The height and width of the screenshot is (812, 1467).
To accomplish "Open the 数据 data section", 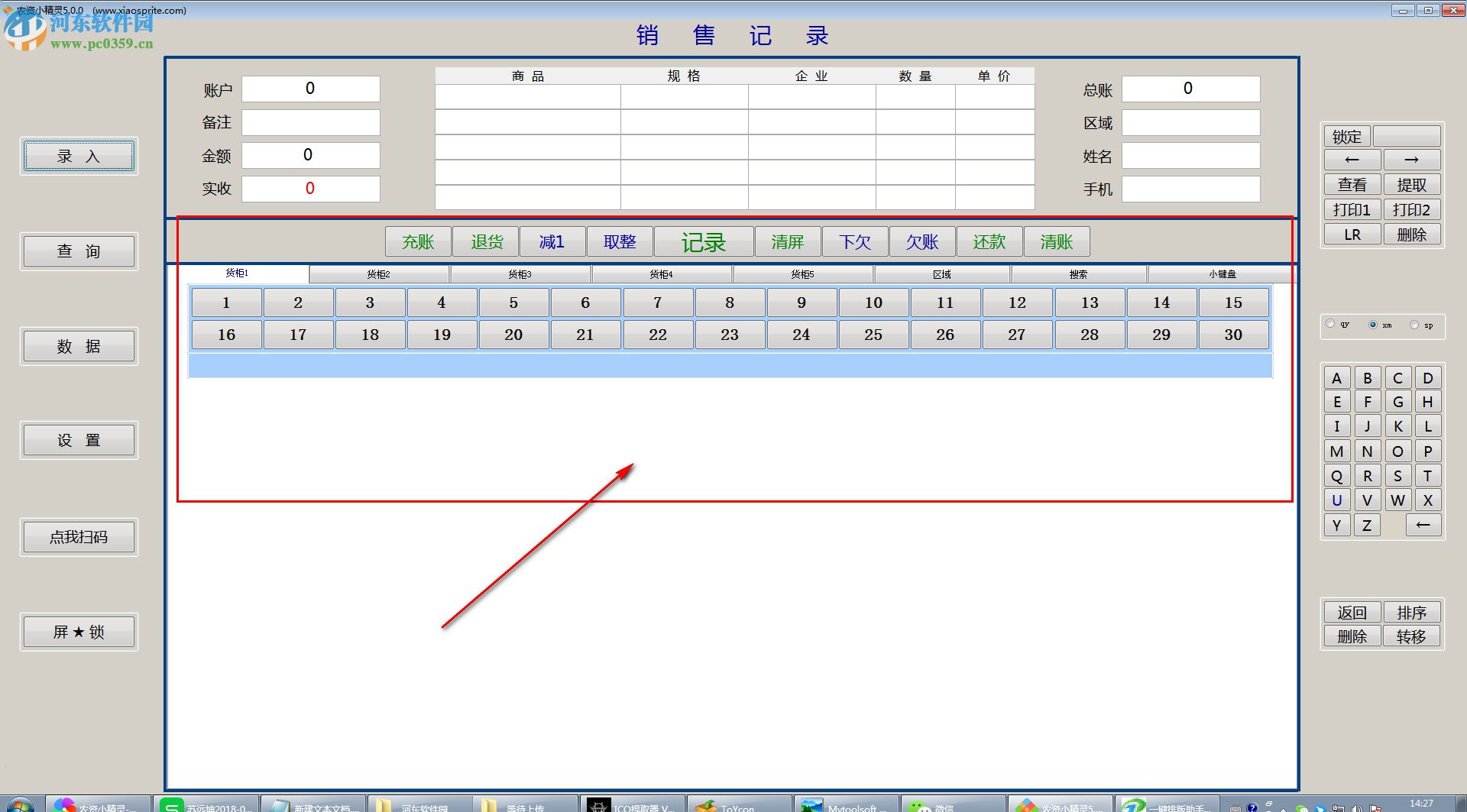I will (79, 346).
